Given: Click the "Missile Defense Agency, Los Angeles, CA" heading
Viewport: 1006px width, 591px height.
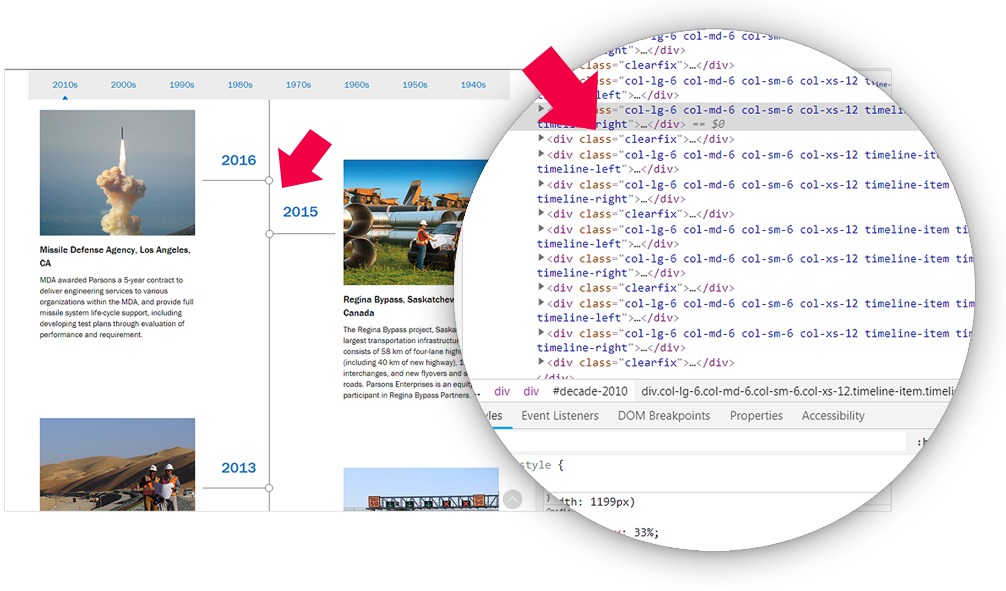Looking at the screenshot, I should pos(115,257).
